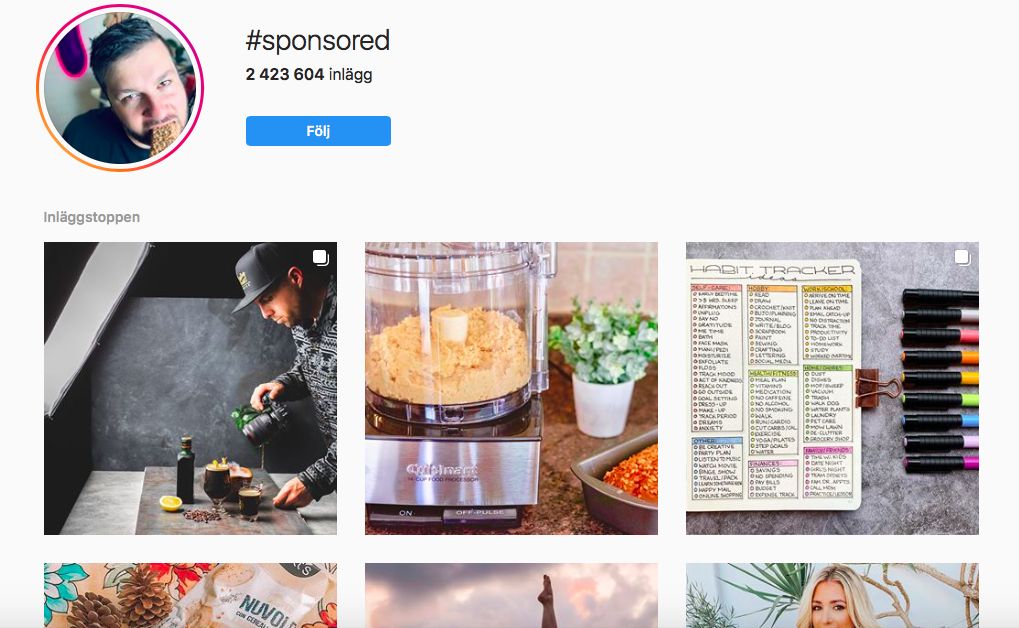The height and width of the screenshot is (628, 1019).
Task: Click the OFF-PULSE button on food processor
Action: [480, 514]
